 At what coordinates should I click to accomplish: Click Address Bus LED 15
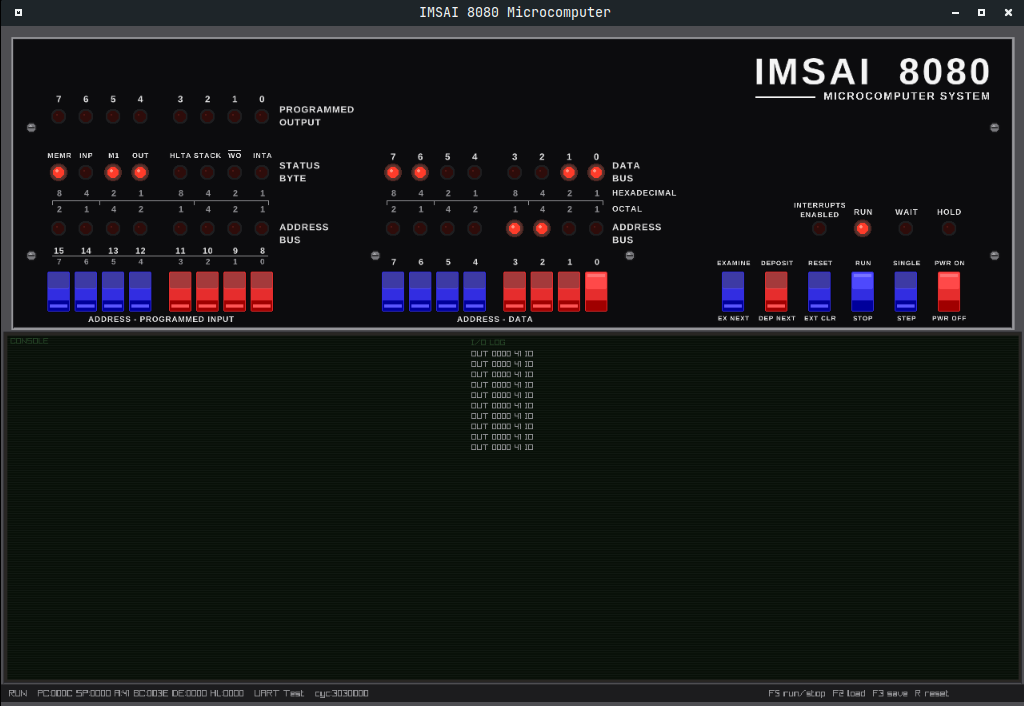[59, 229]
